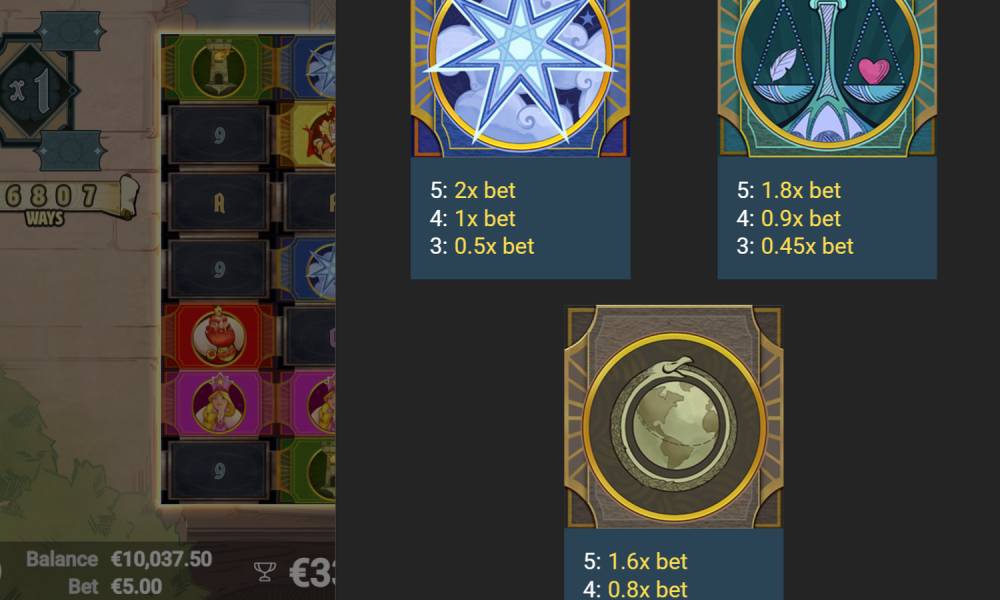1000x600 pixels.
Task: Click the globe payout line '5: 1.6x bet'
Action: (x=635, y=561)
